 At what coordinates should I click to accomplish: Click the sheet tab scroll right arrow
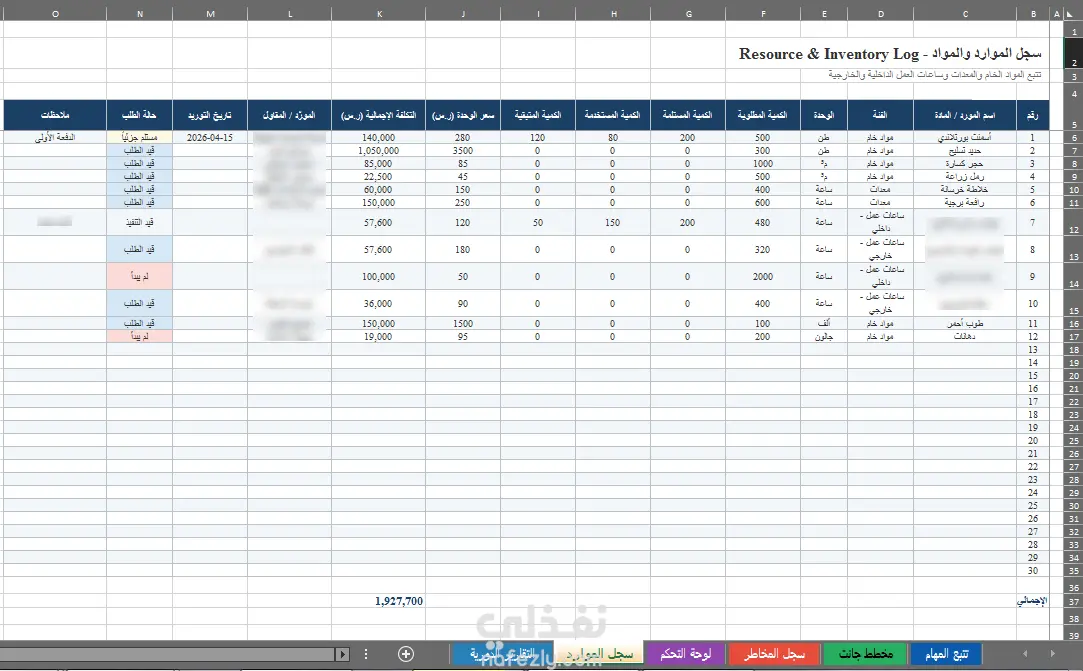click(1052, 654)
